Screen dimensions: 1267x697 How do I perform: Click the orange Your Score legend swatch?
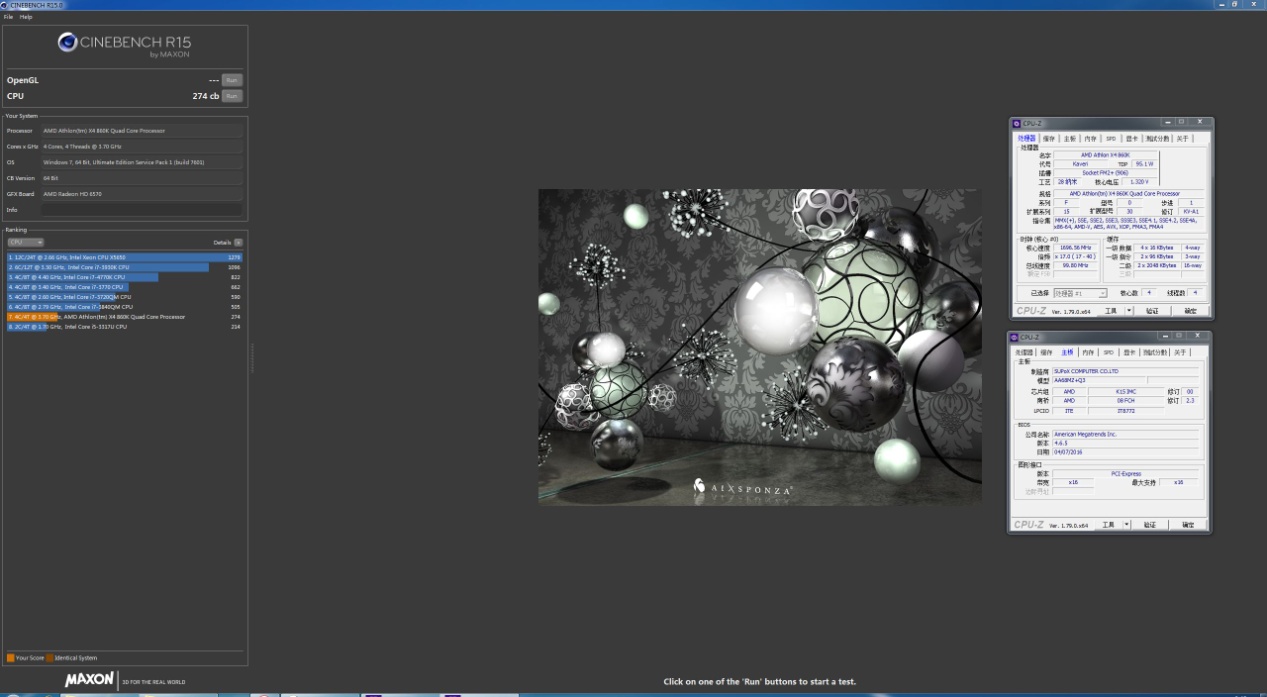point(10,658)
